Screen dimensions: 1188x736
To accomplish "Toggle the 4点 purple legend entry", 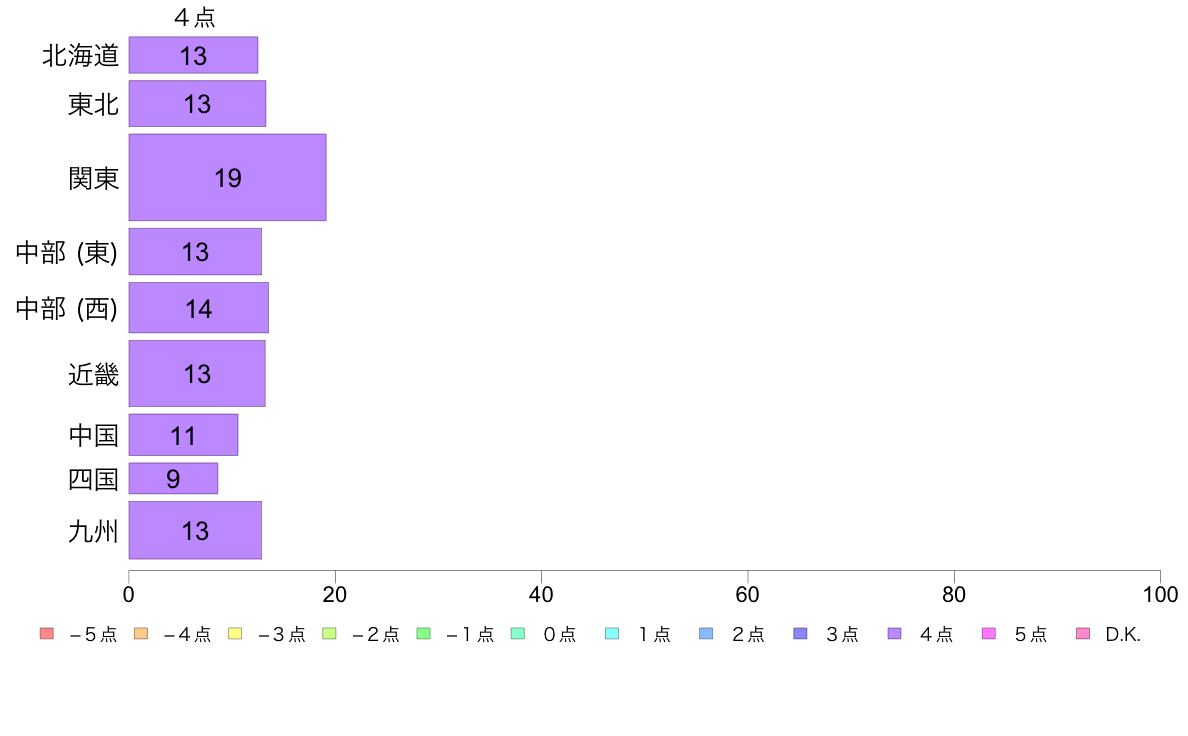I will [921, 634].
